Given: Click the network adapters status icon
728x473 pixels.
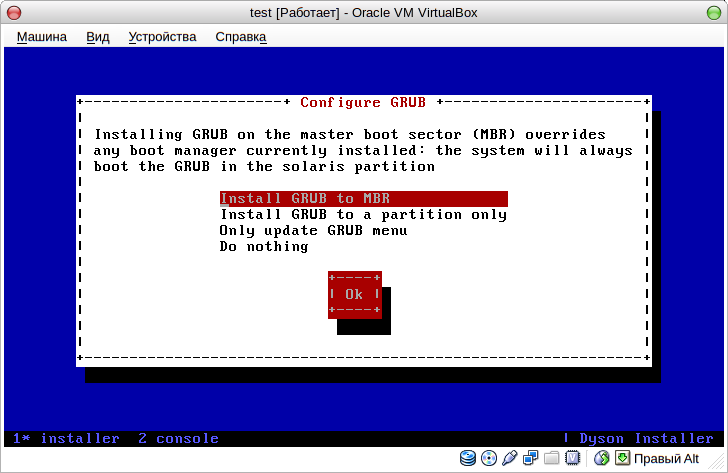Looking at the screenshot, I should [530, 458].
